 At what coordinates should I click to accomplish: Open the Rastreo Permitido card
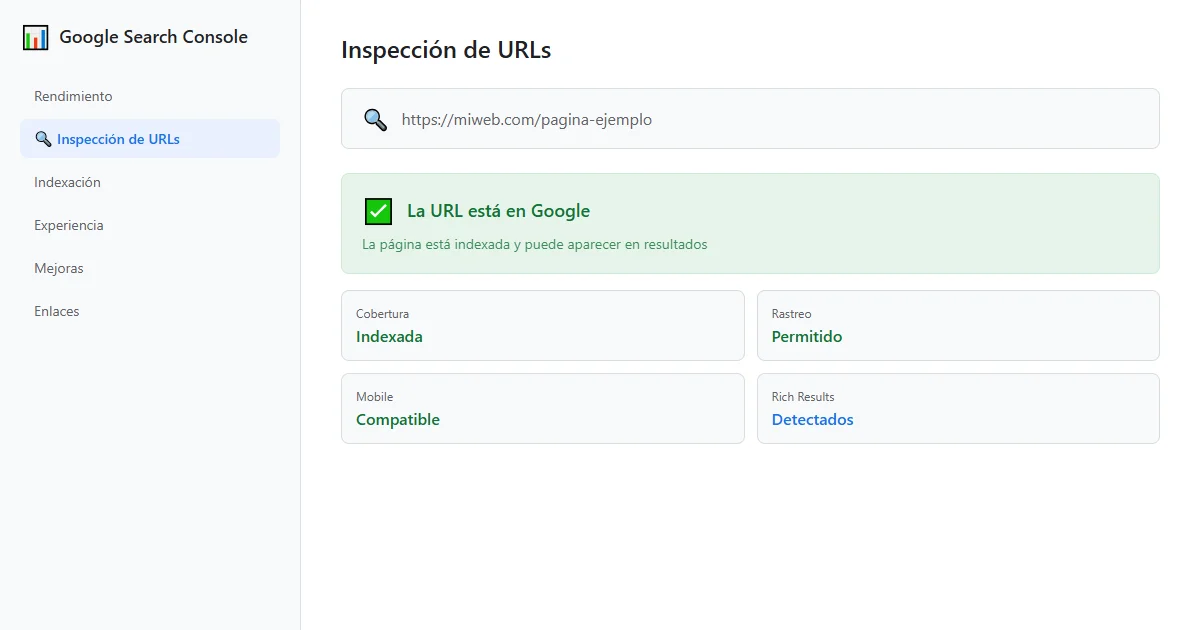958,325
